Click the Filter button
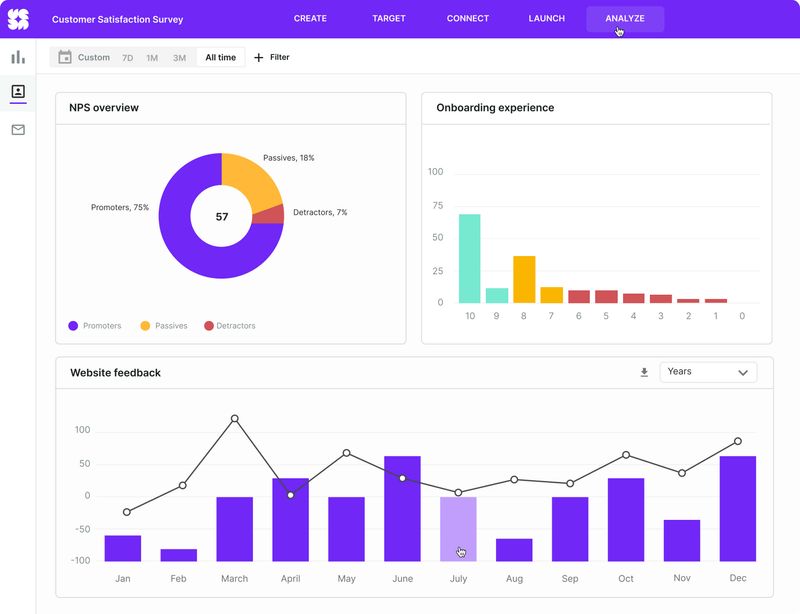This screenshot has width=800, height=614. point(272,57)
